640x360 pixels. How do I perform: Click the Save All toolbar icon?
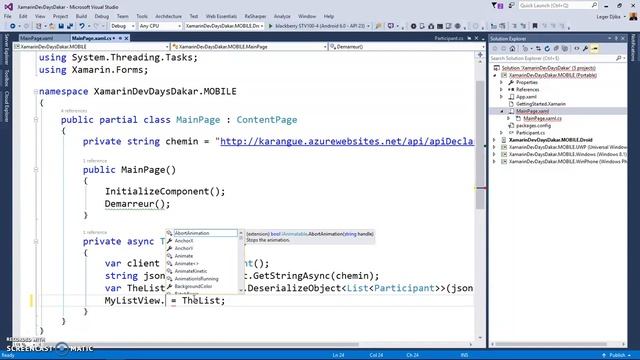[70, 26]
